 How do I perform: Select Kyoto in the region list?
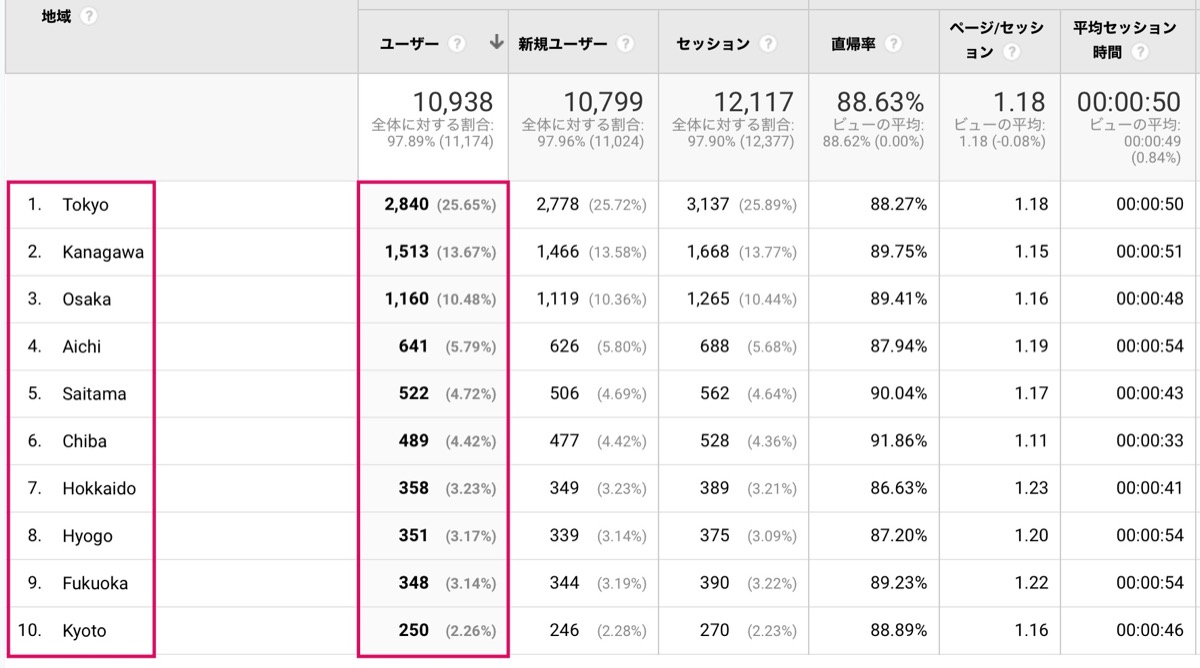tap(84, 631)
